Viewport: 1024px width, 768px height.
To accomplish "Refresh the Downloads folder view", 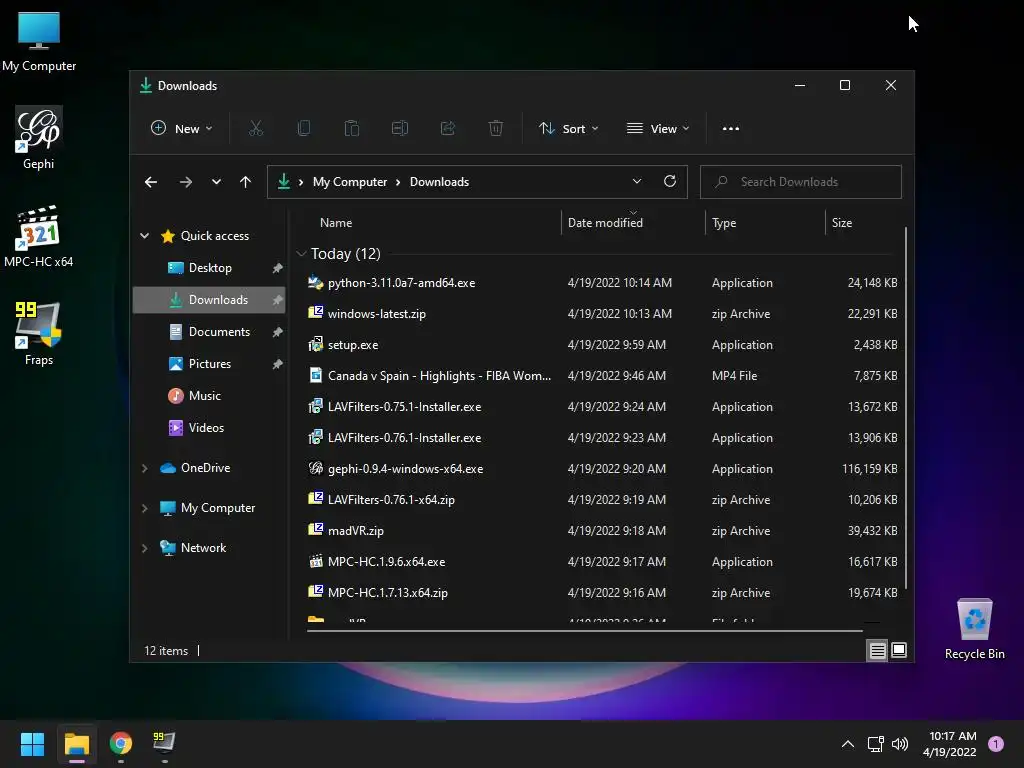I will (x=669, y=182).
